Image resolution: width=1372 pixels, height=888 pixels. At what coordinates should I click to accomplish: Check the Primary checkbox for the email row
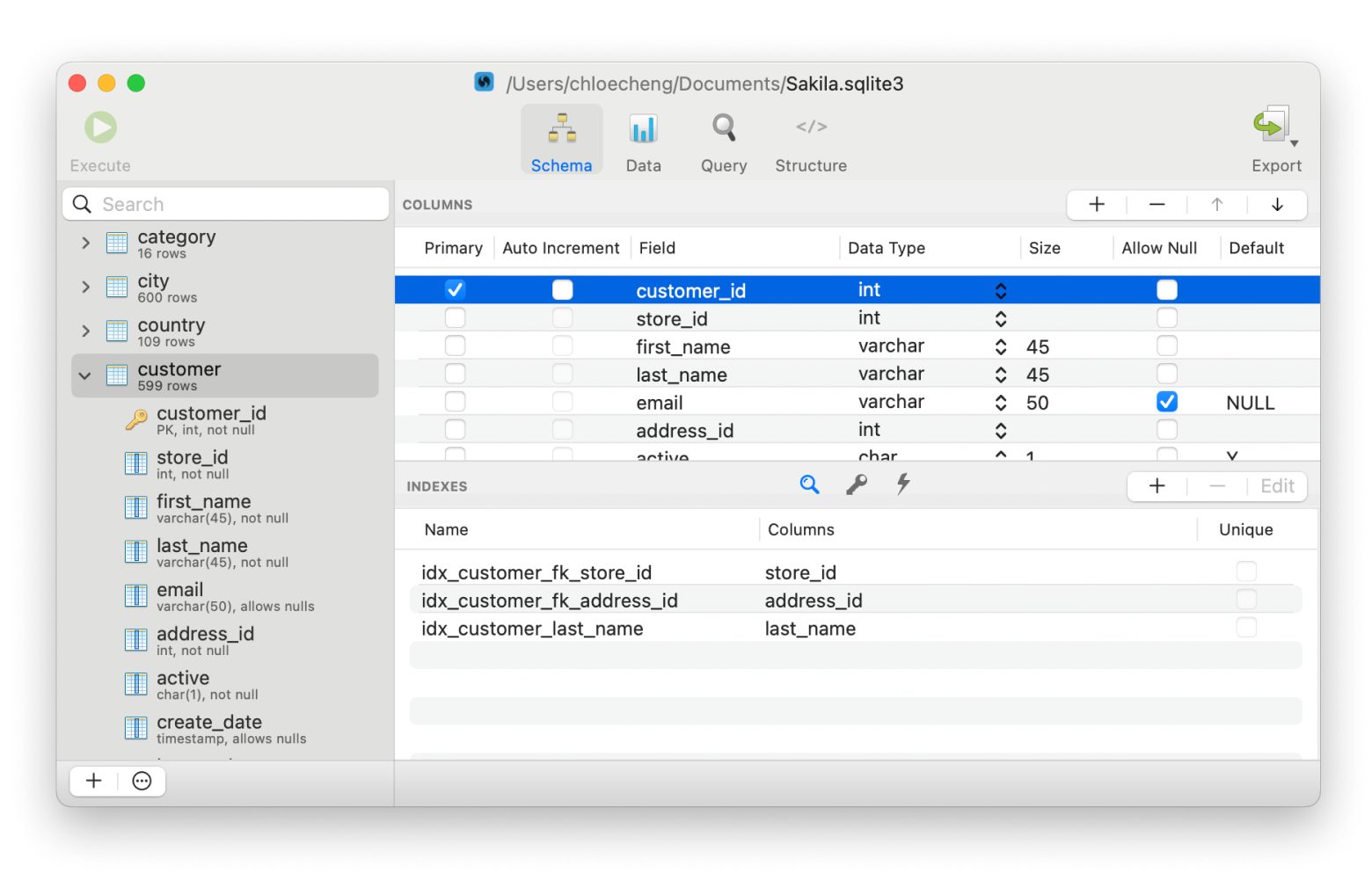click(x=455, y=402)
